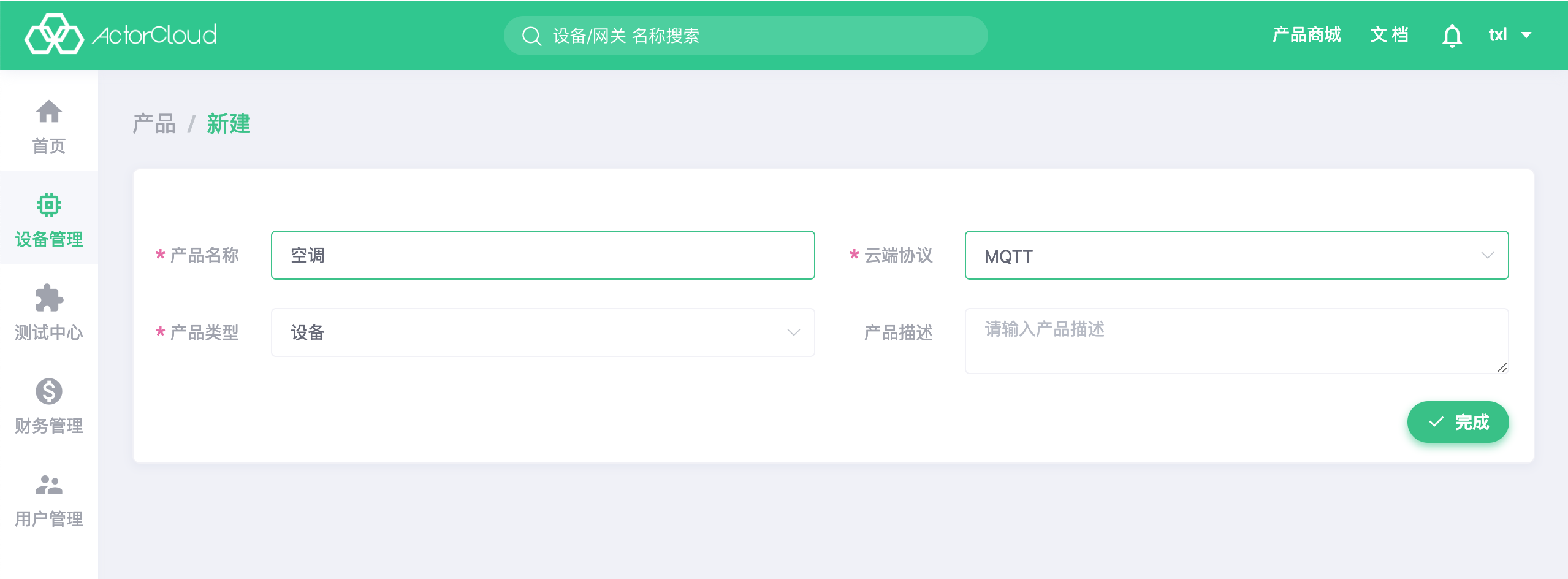Open the home page icon in sidebar
The width and height of the screenshot is (1568, 579).
click(48, 112)
